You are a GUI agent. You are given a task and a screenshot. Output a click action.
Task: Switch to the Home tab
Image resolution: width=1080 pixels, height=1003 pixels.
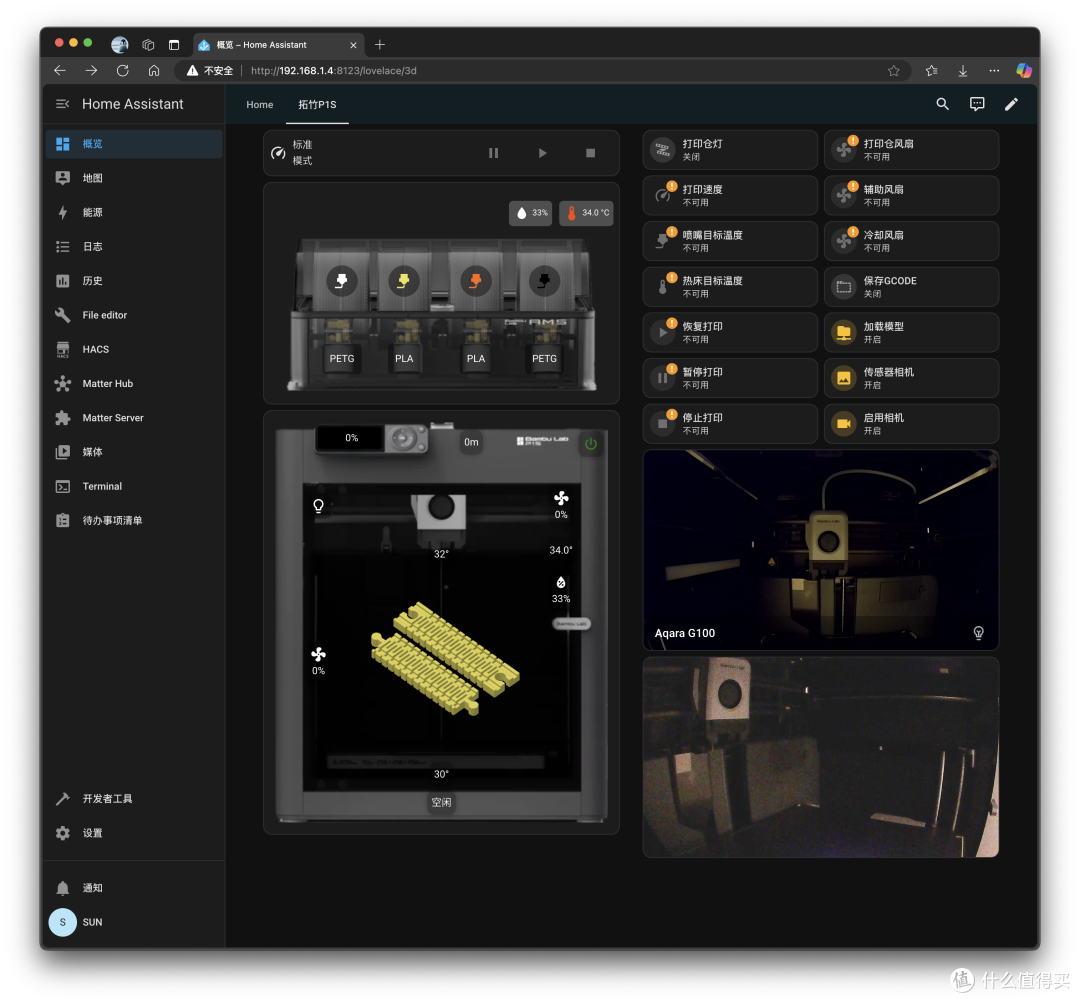tap(260, 105)
